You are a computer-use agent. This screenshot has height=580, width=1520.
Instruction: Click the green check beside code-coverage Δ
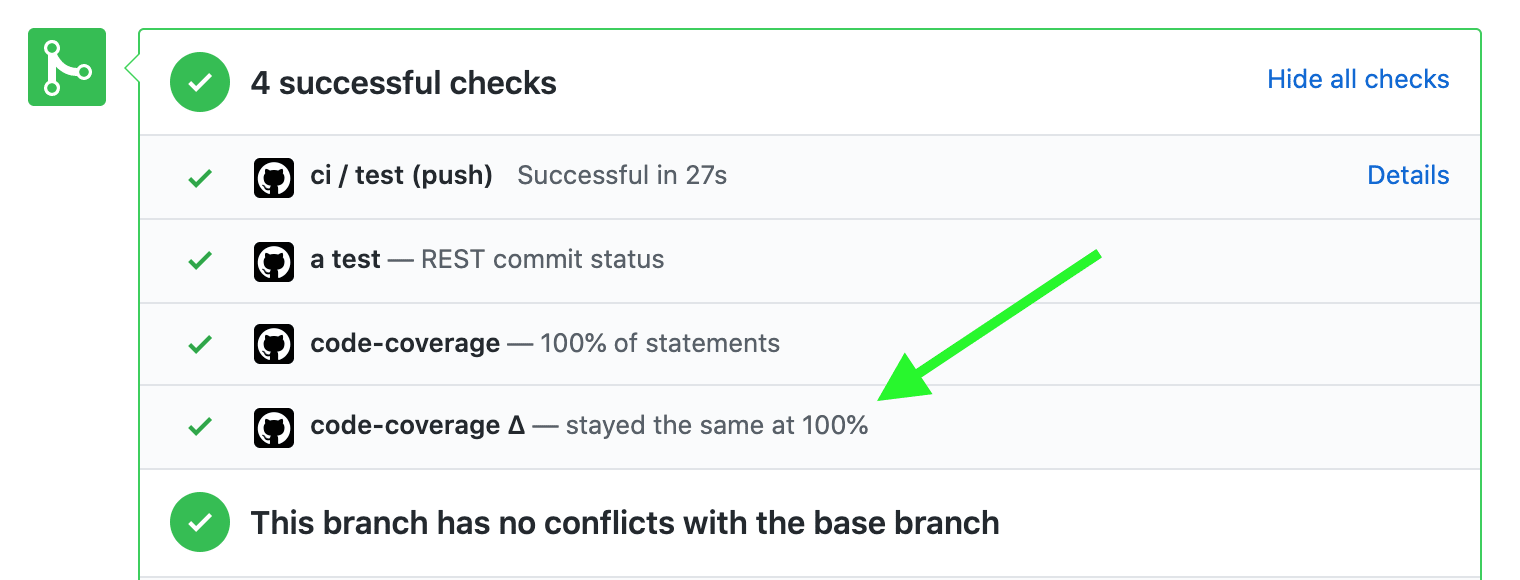coord(200,426)
